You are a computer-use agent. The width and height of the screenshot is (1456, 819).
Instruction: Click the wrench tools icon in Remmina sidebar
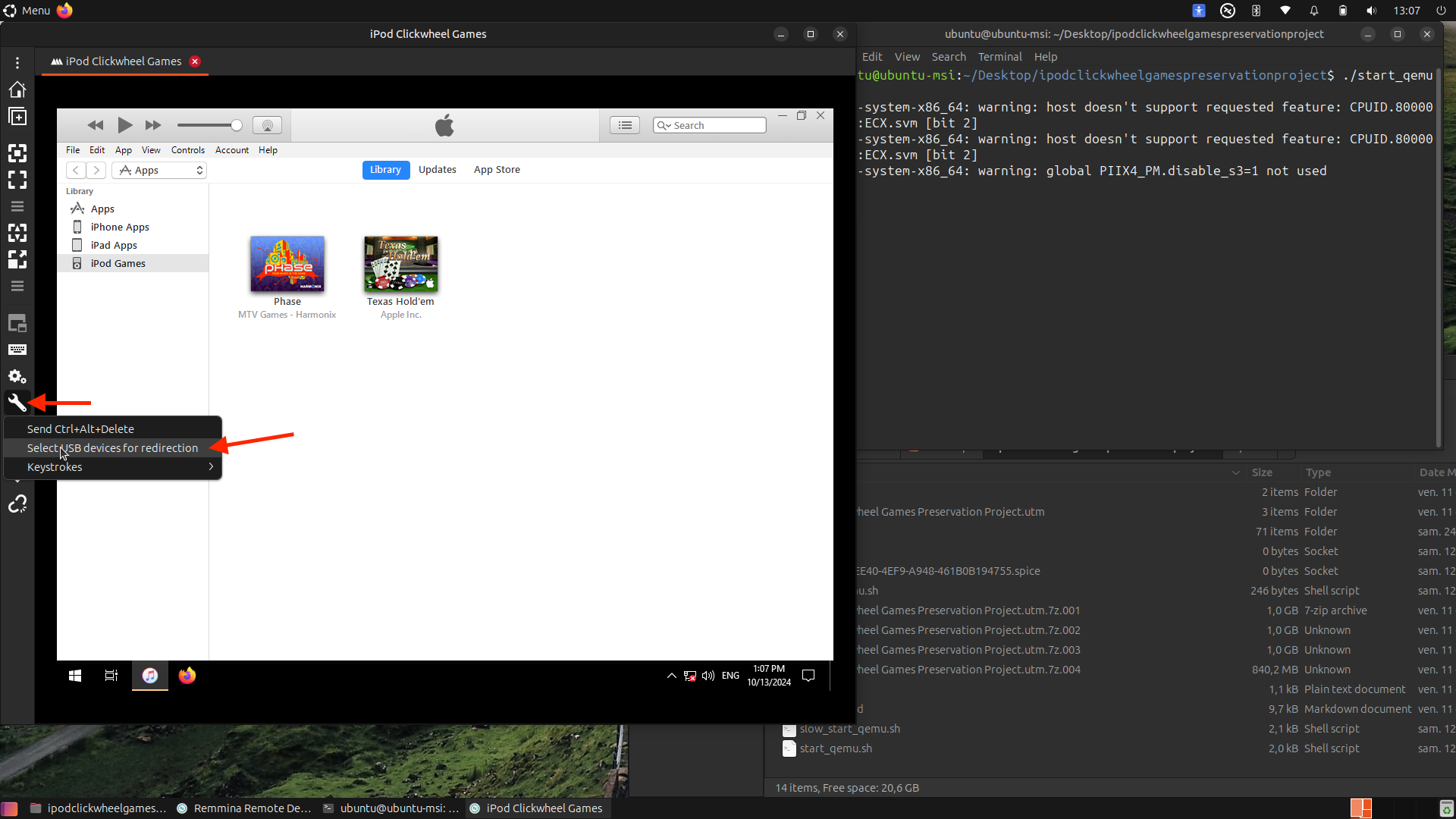pyautogui.click(x=17, y=403)
